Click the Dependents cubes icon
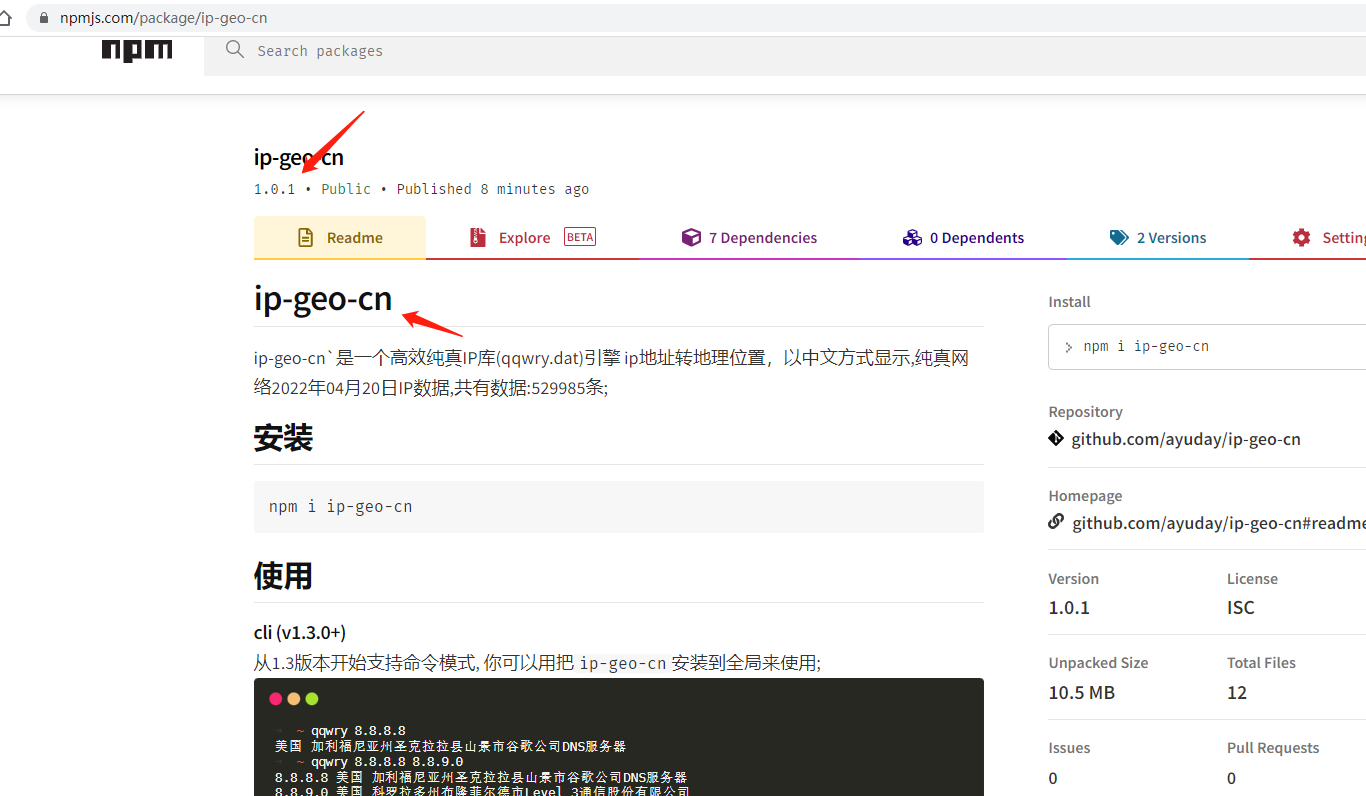 click(912, 238)
